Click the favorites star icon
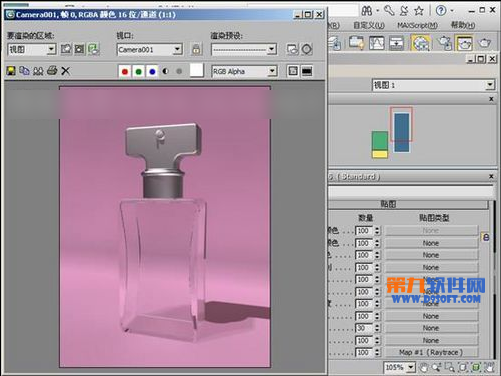This screenshot has width=501, height=376. coord(419,11)
